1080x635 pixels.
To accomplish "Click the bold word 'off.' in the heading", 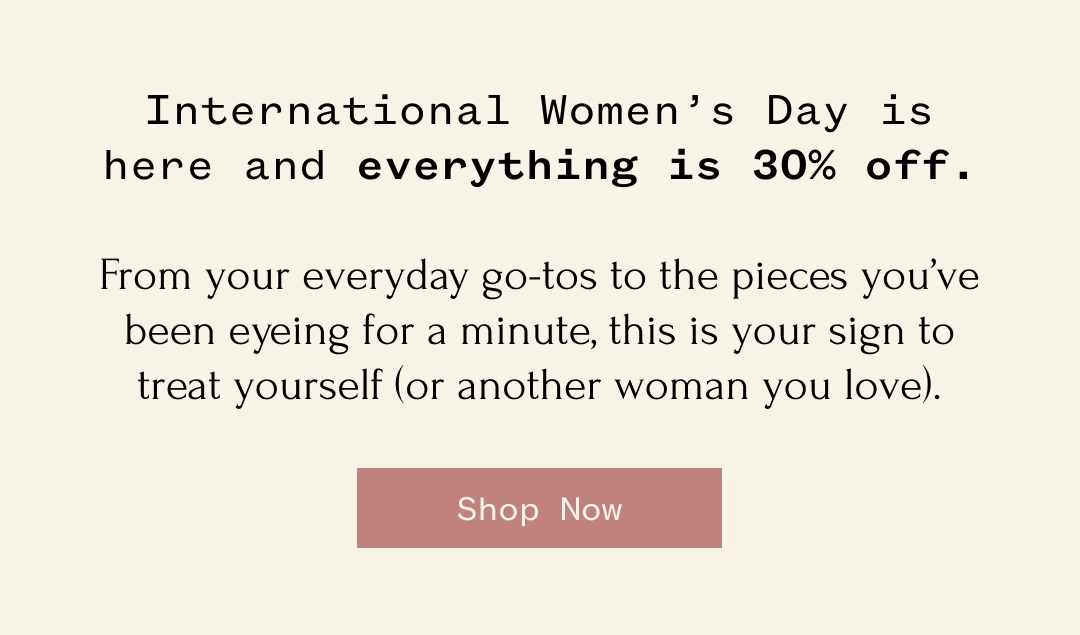I will pos(920,167).
